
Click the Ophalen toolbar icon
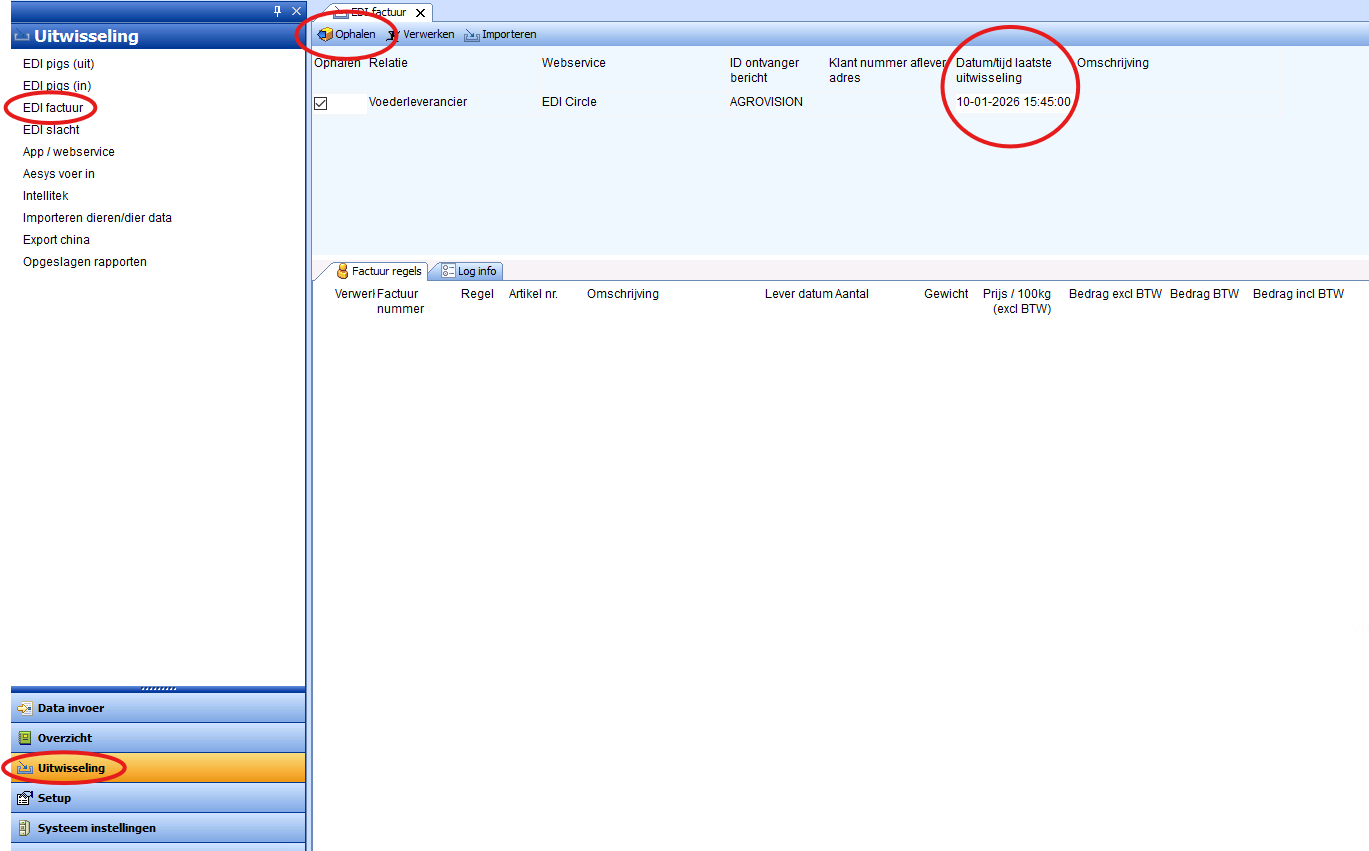tap(325, 34)
